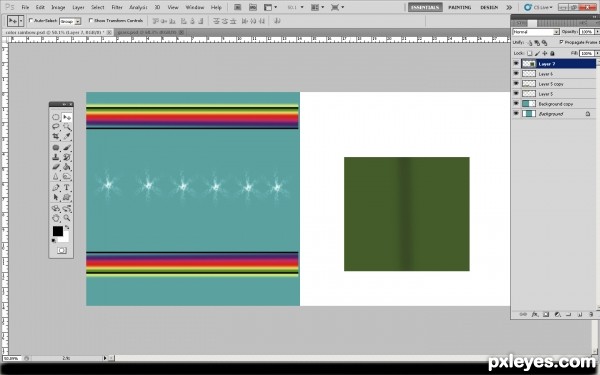Image resolution: width=600 pixels, height=375 pixels.
Task: Toggle the Propagate Frame checkbox
Action: click(561, 42)
